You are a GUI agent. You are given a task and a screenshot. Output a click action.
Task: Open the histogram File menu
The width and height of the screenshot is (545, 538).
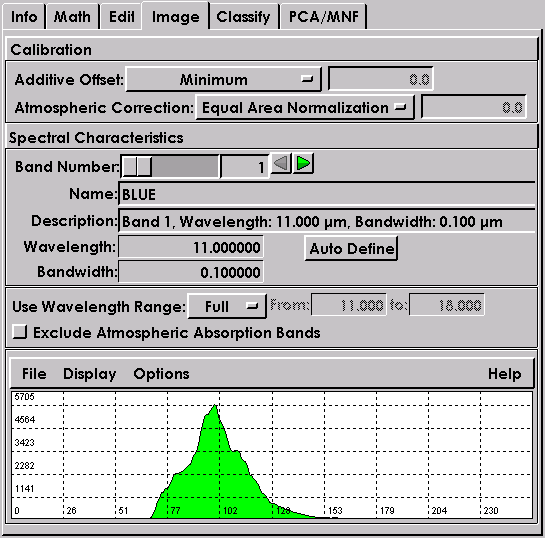tap(34, 374)
